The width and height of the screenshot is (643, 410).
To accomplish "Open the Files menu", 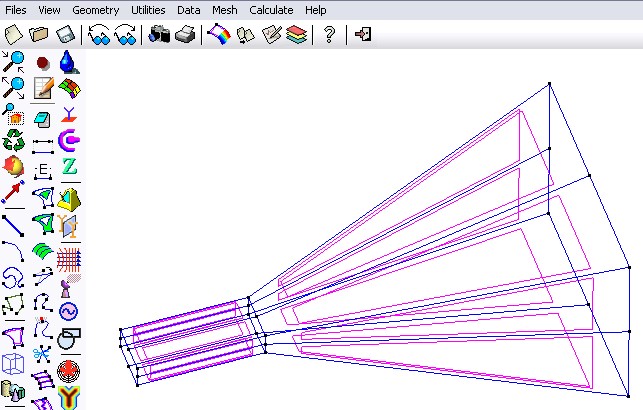I will point(16,10).
